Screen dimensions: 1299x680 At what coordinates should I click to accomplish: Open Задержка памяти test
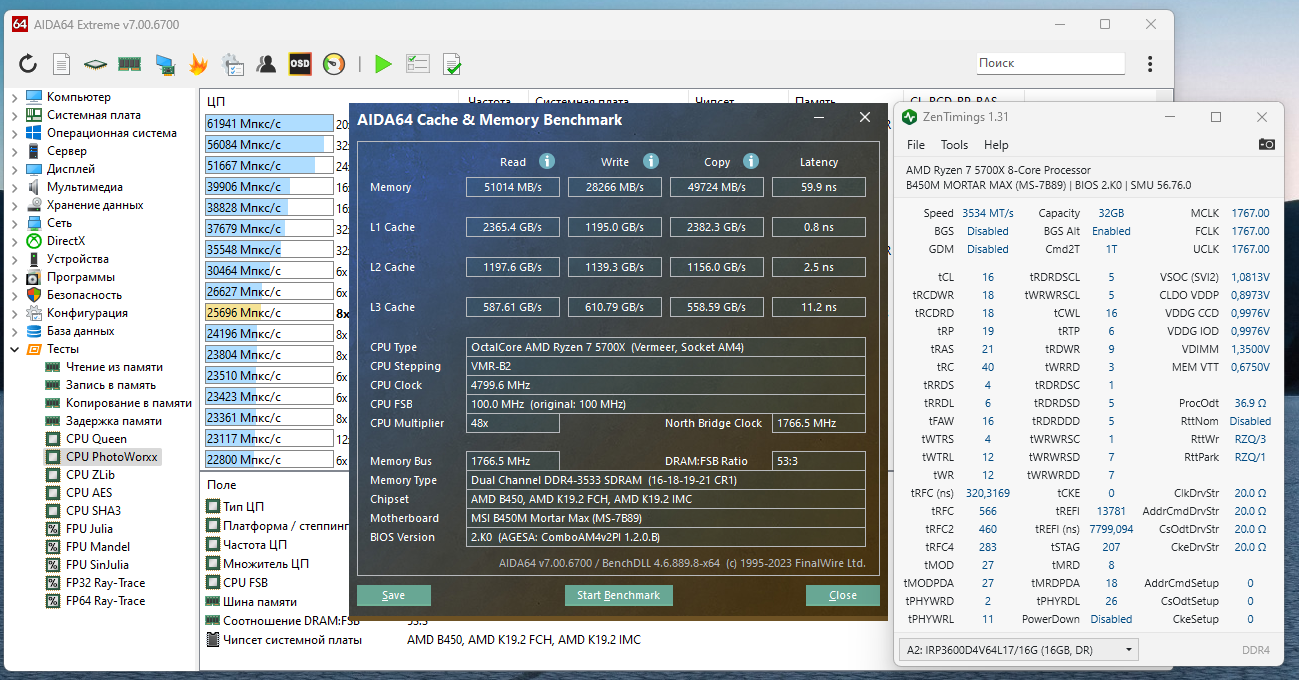(113, 421)
